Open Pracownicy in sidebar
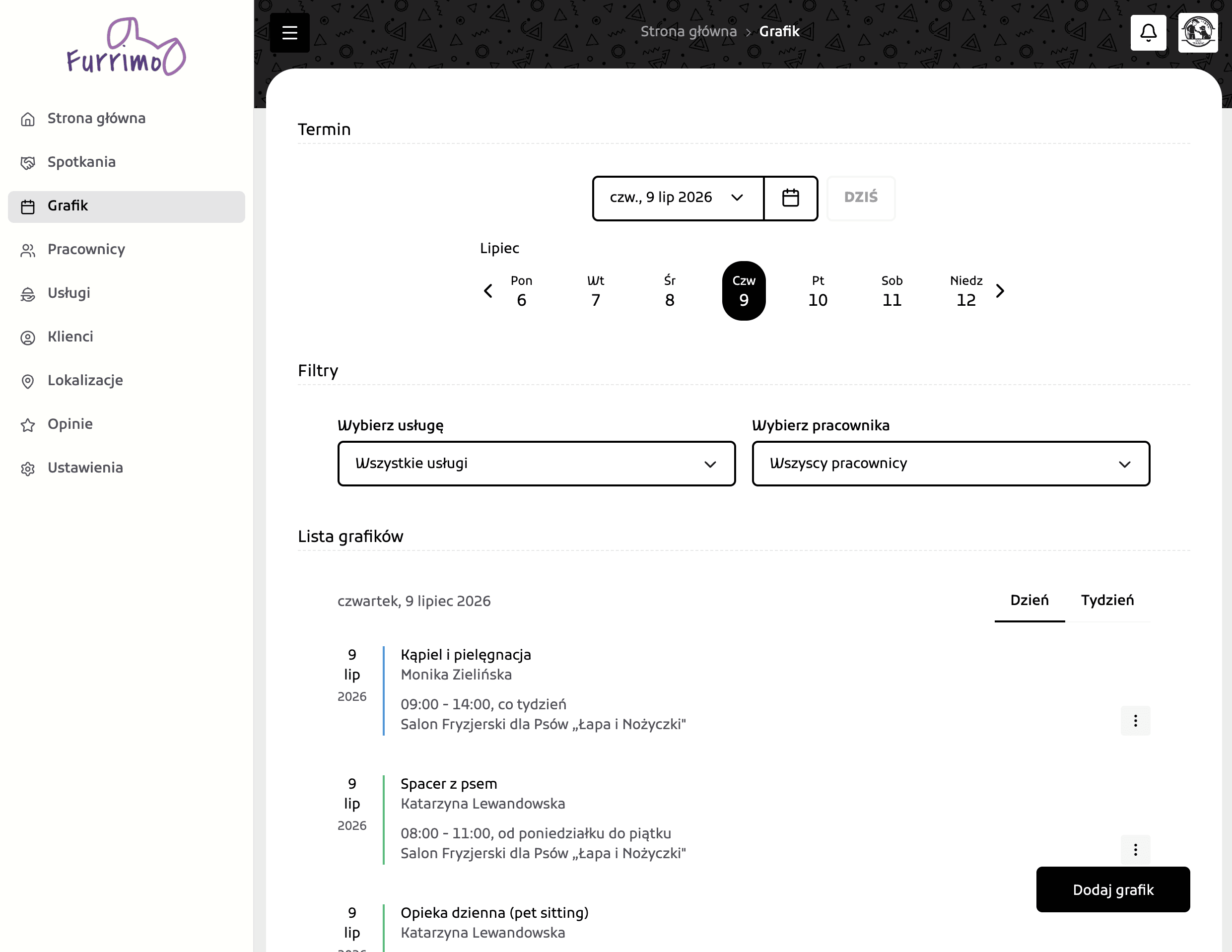The height and width of the screenshot is (952, 1232). click(x=127, y=250)
